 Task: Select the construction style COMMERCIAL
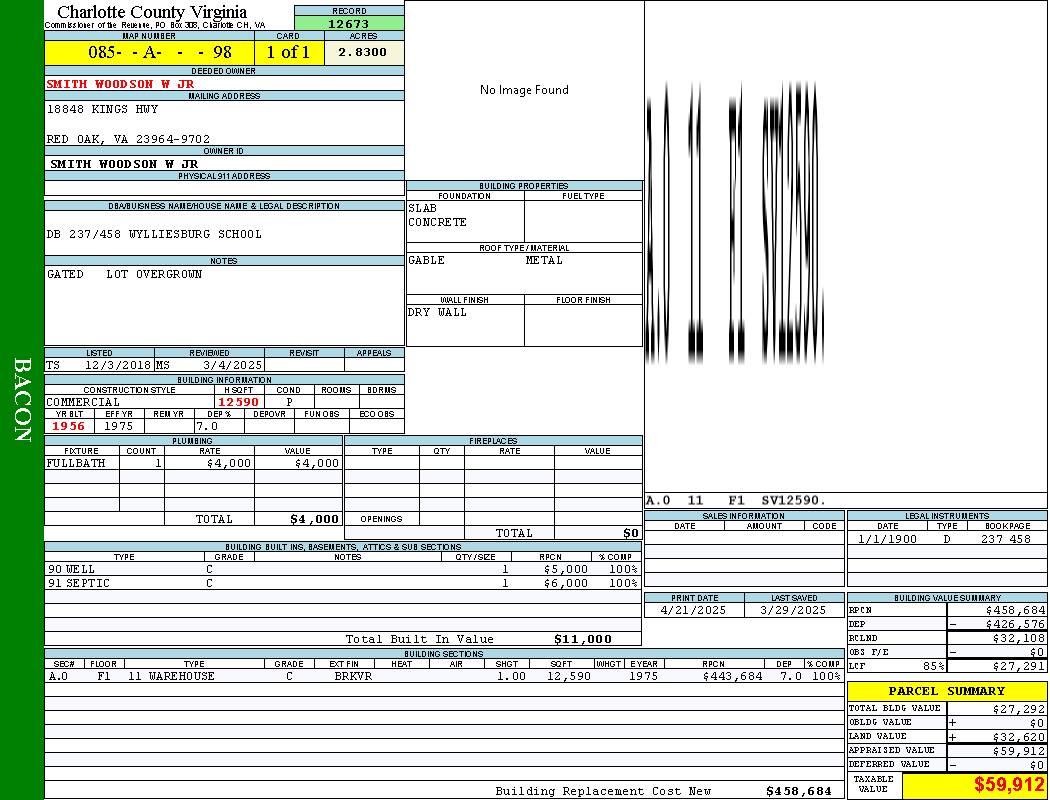(83, 402)
